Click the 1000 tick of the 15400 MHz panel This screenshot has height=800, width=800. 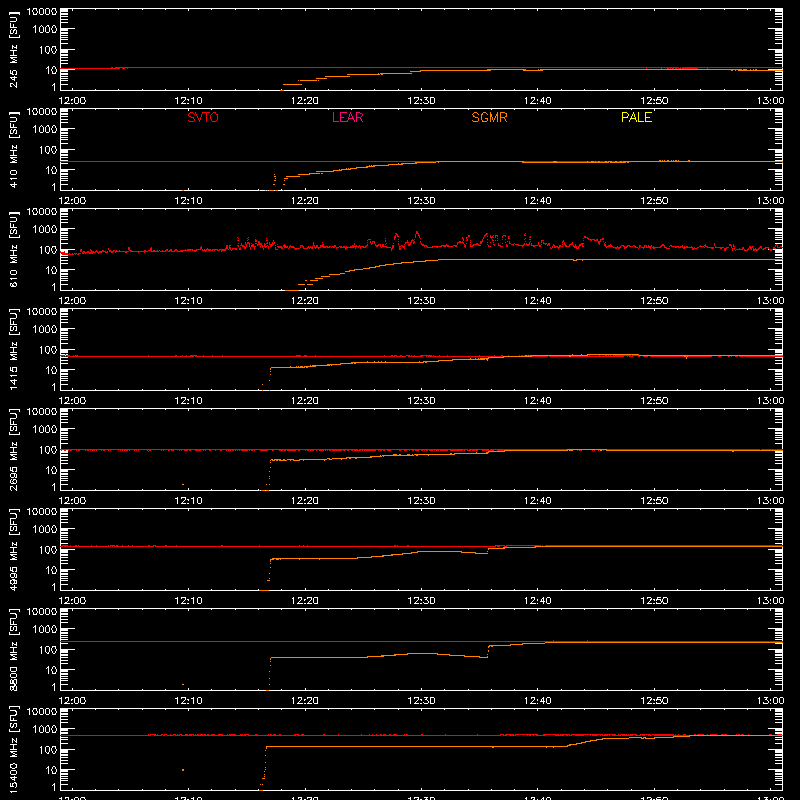[x=45, y=730]
